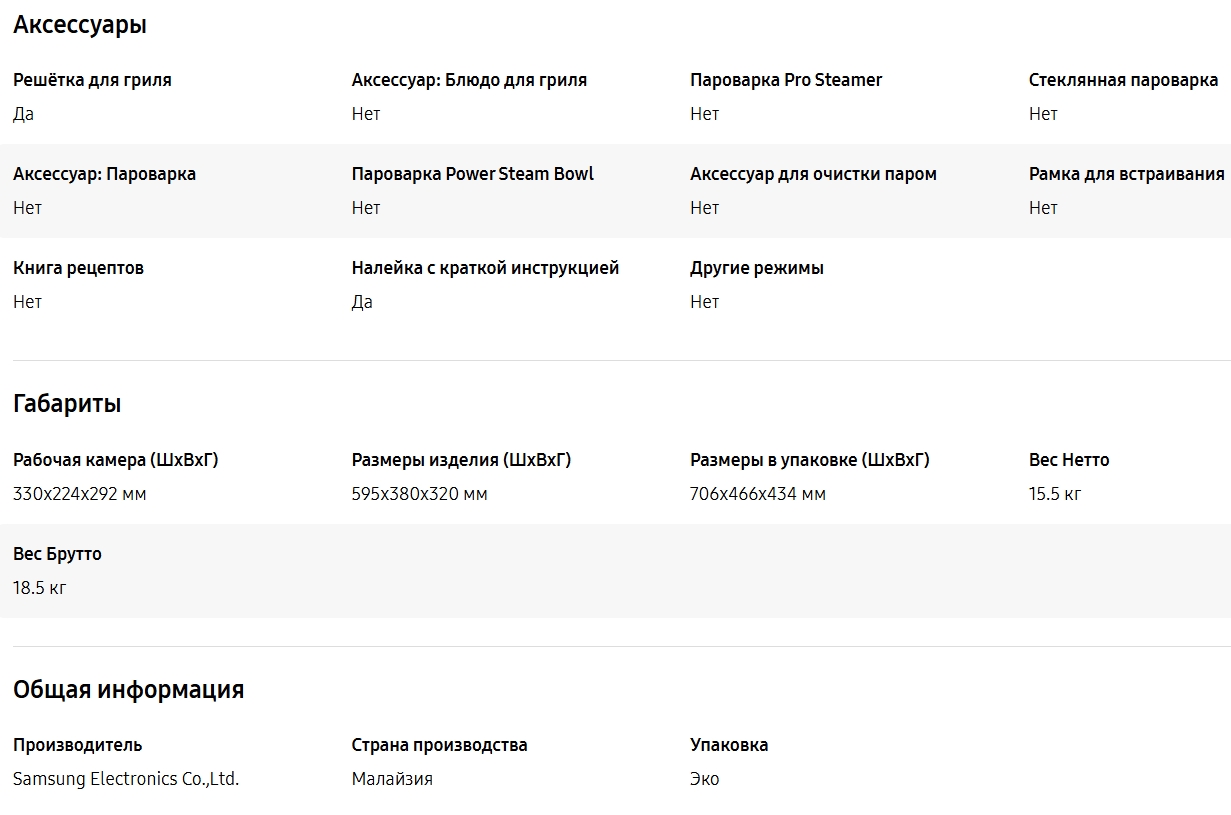Click Аксессуар: Блюдо для гриля label
Viewport: 1231px width, 815px height.
click(x=469, y=80)
